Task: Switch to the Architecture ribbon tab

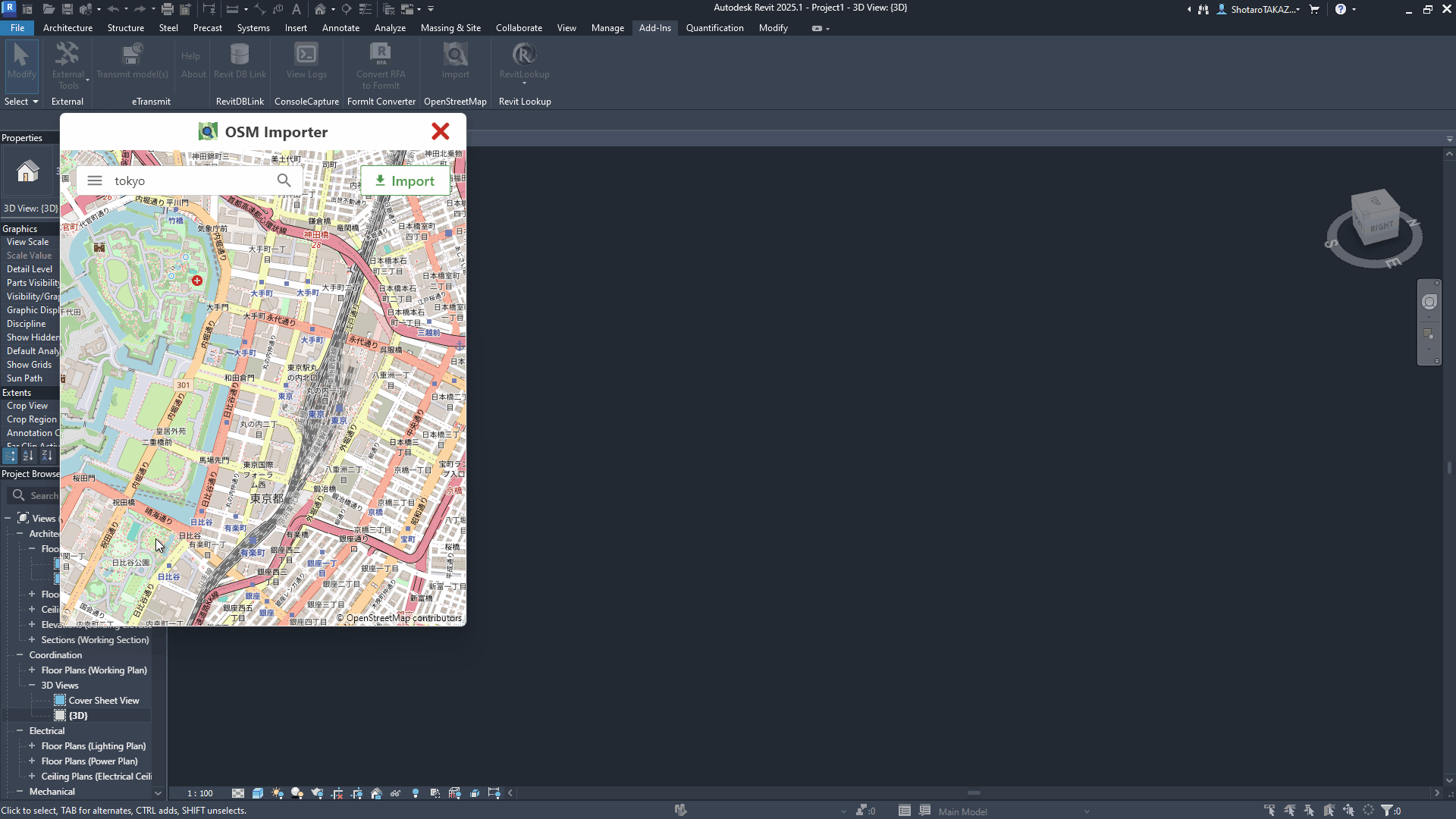Action: (67, 28)
